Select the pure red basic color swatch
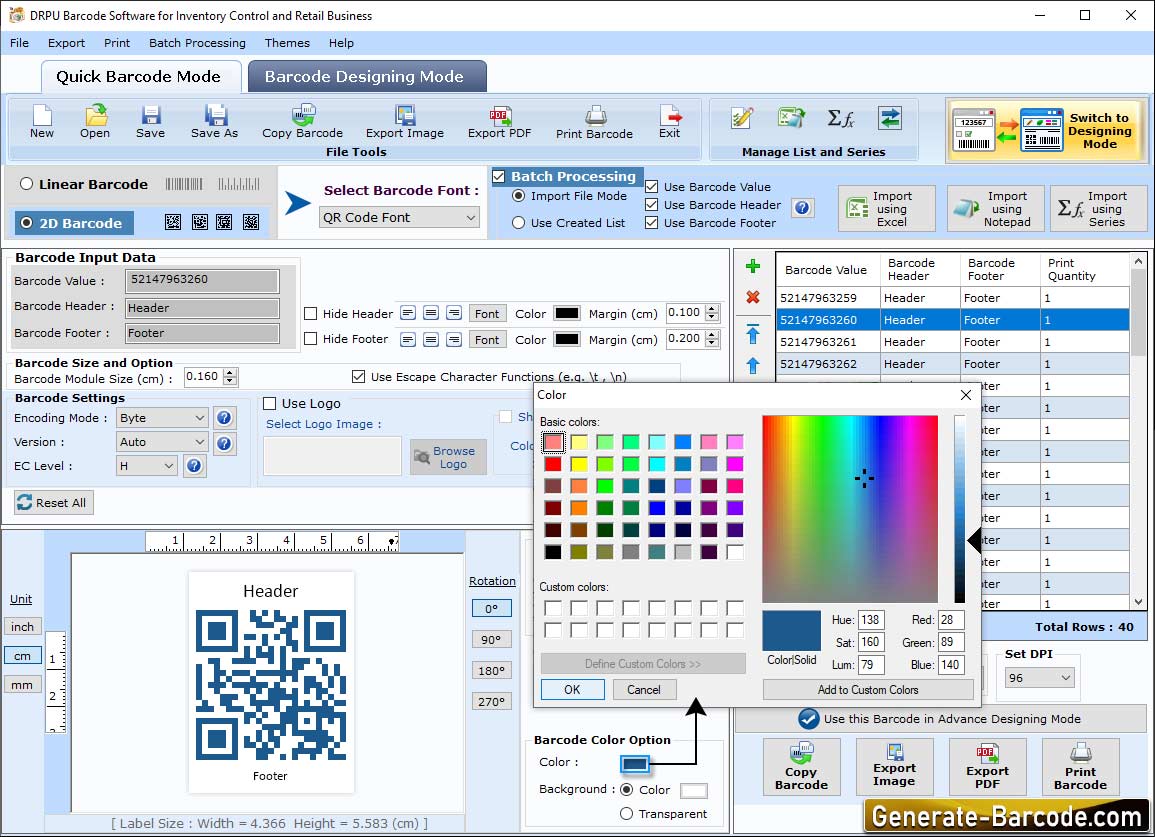 tap(552, 464)
